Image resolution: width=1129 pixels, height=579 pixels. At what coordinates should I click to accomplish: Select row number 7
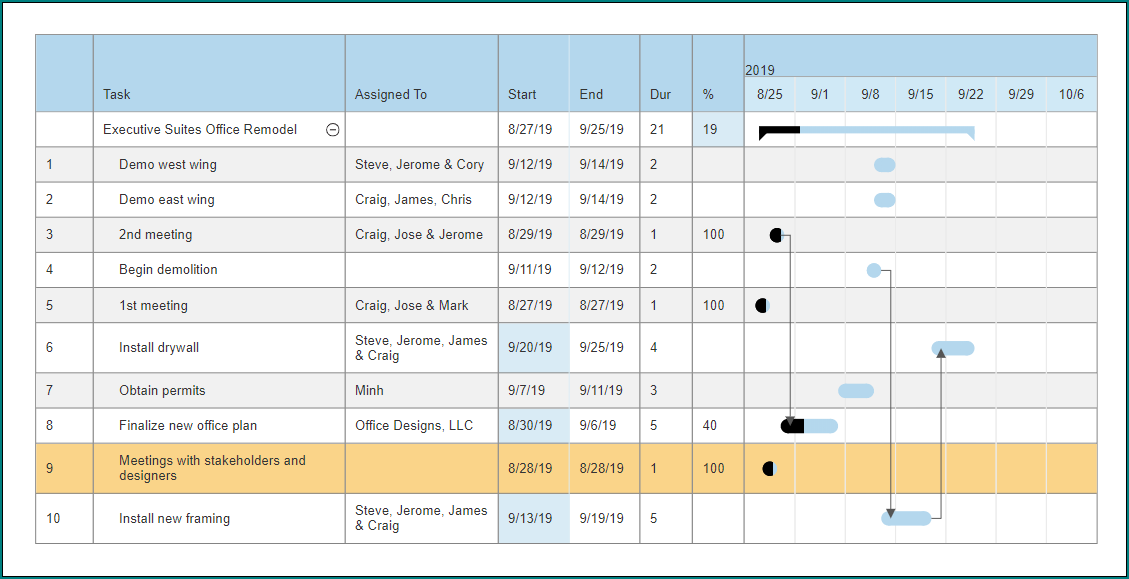tap(64, 390)
